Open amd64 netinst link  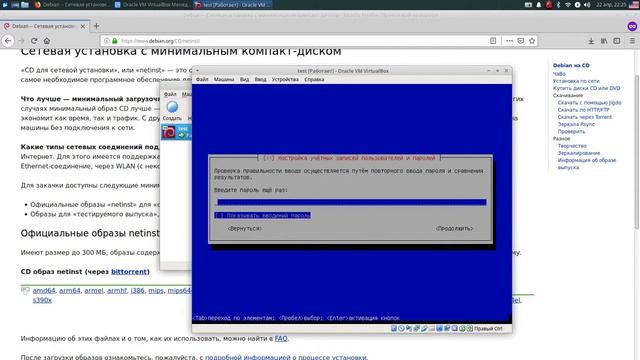tap(44, 291)
